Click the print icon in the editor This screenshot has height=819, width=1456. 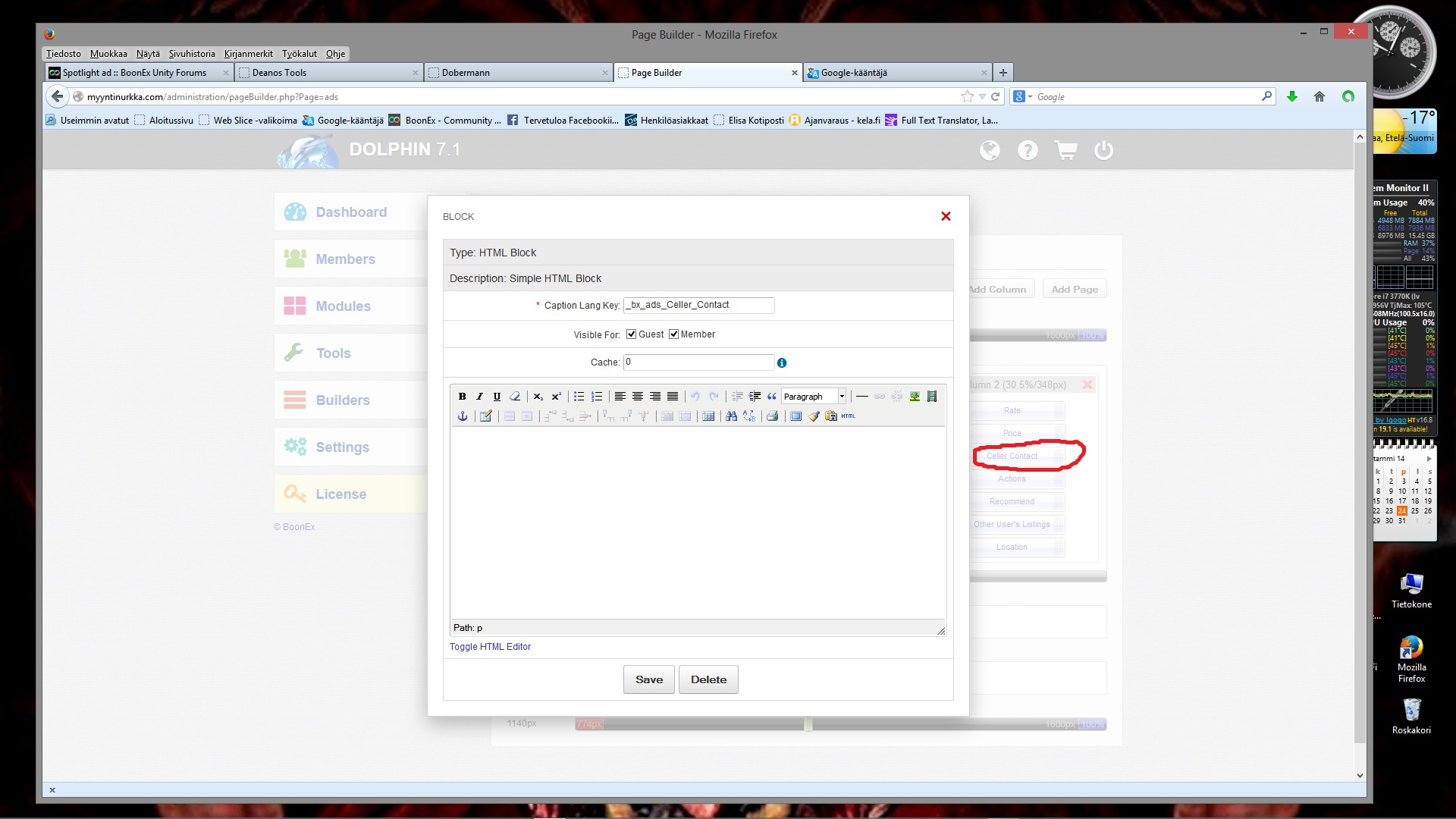pos(772,416)
